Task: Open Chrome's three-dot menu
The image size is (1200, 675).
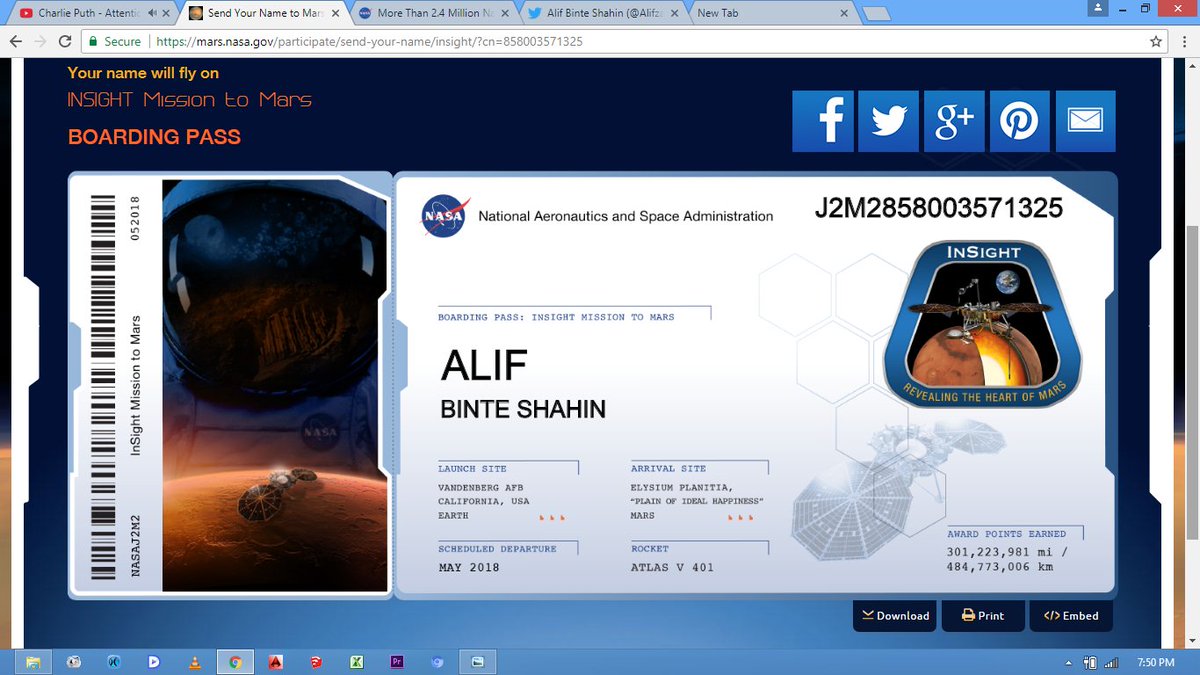Action: 1184,42
